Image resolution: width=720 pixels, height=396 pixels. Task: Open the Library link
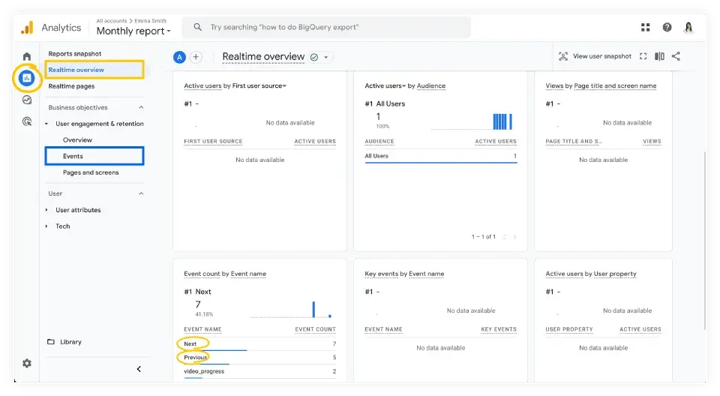(71, 342)
